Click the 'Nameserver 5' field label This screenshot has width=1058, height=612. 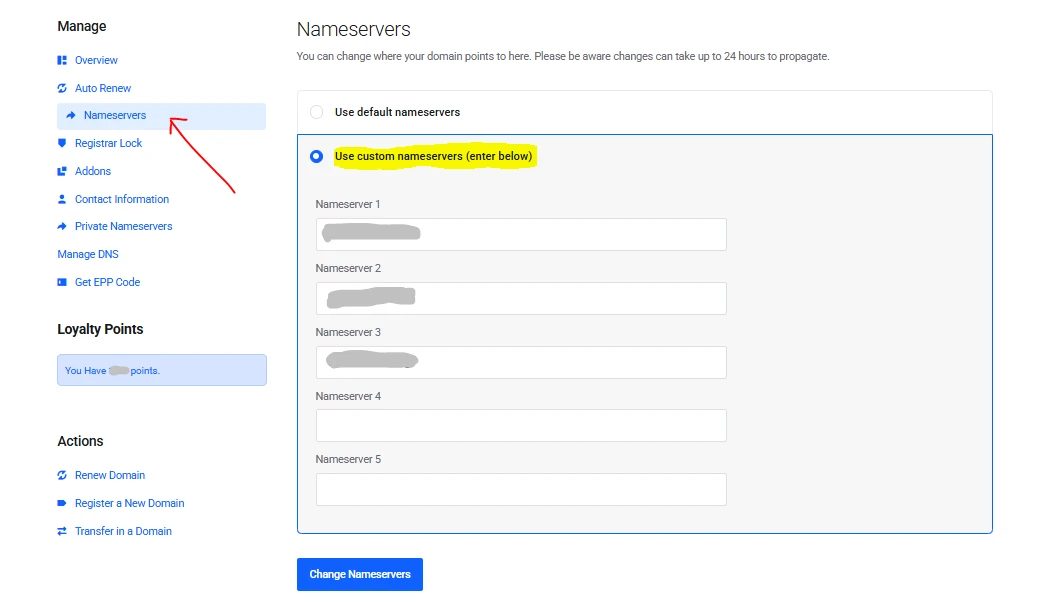[348, 460]
